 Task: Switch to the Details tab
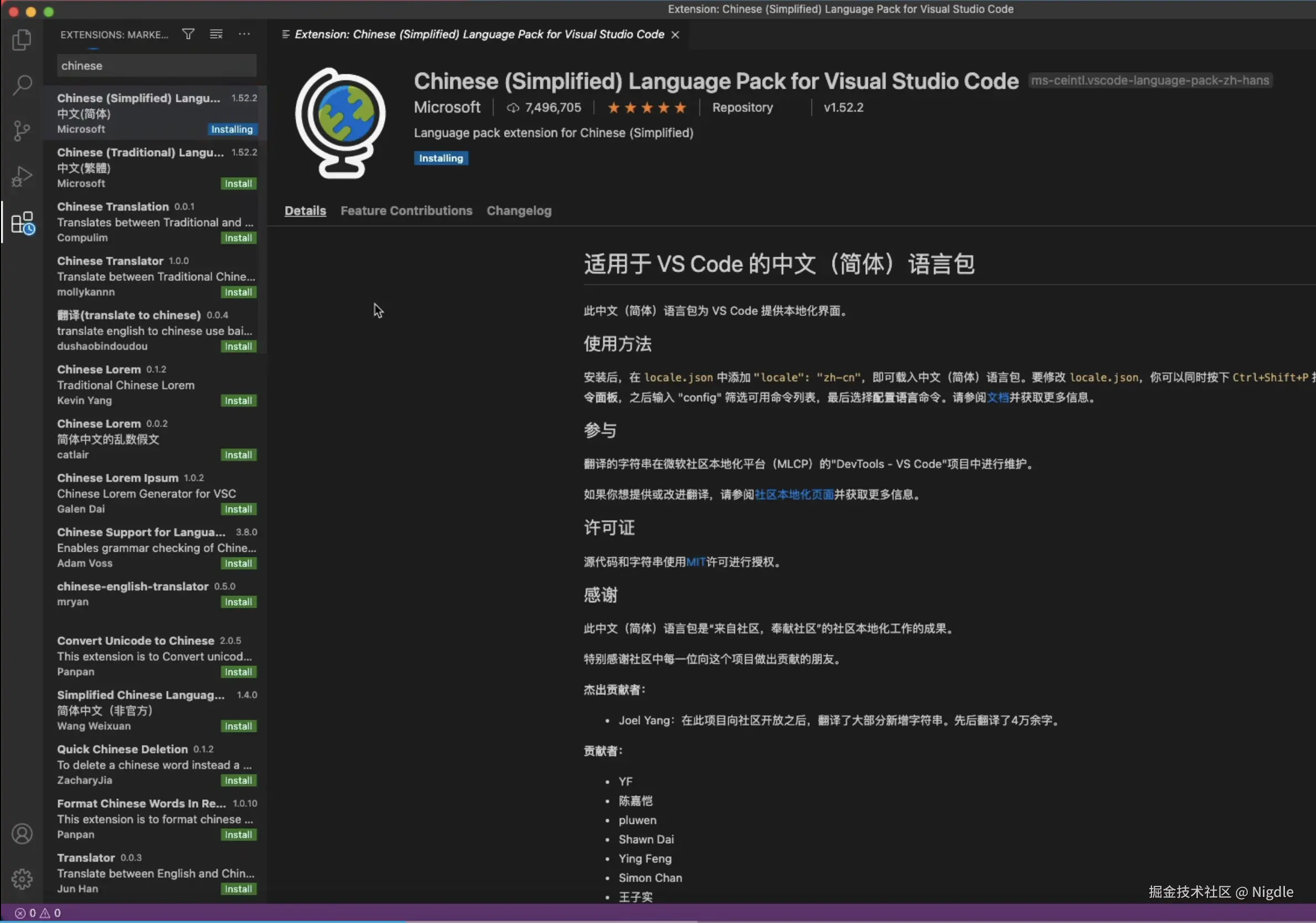click(306, 211)
